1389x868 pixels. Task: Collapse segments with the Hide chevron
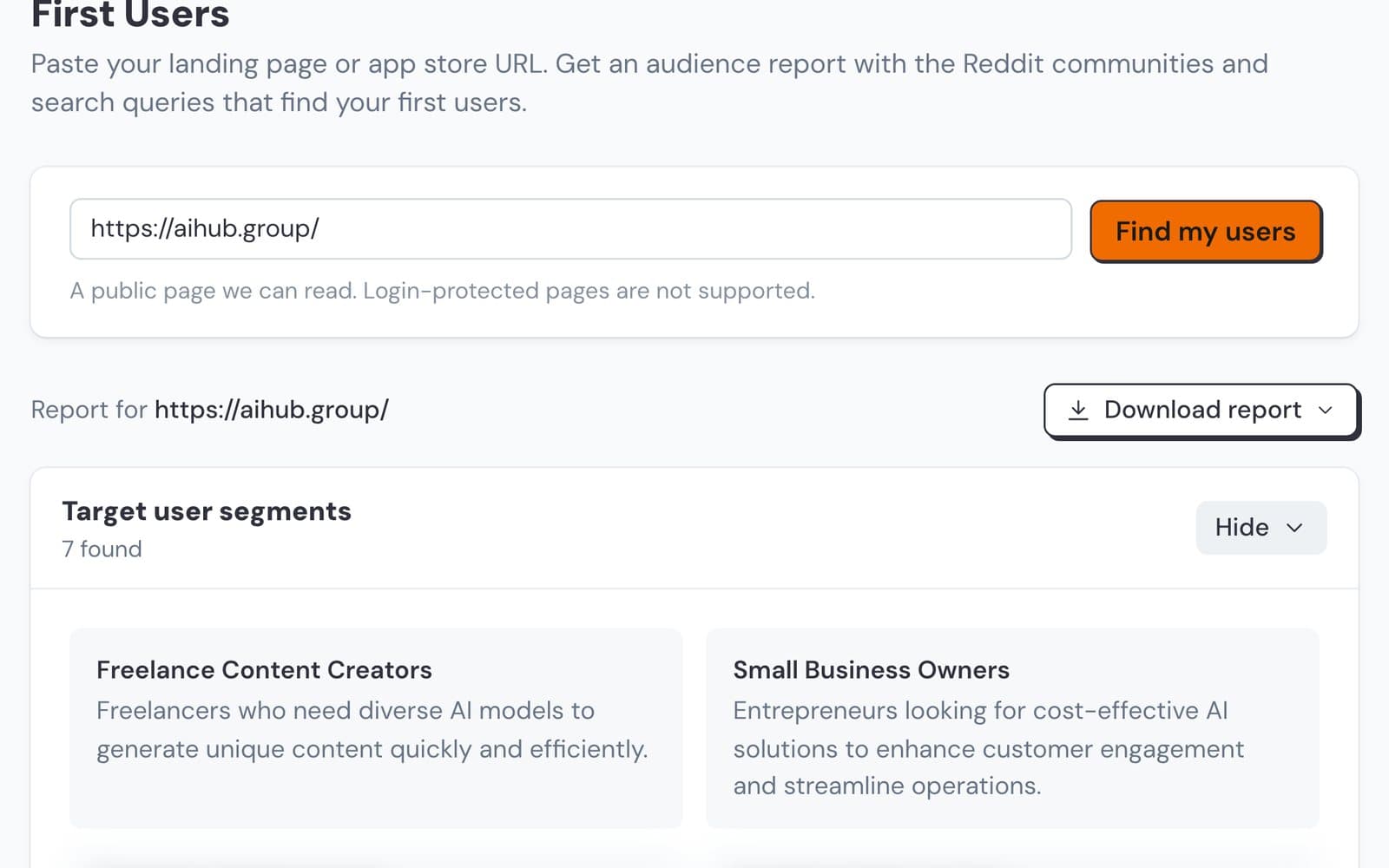pos(1294,528)
